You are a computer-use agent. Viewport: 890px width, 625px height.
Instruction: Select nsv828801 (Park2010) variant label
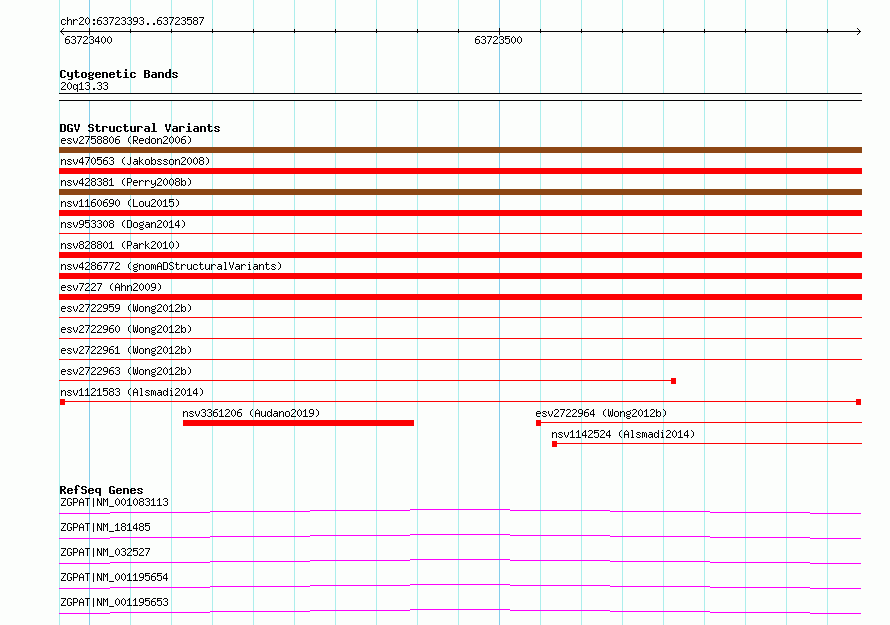(x=120, y=245)
